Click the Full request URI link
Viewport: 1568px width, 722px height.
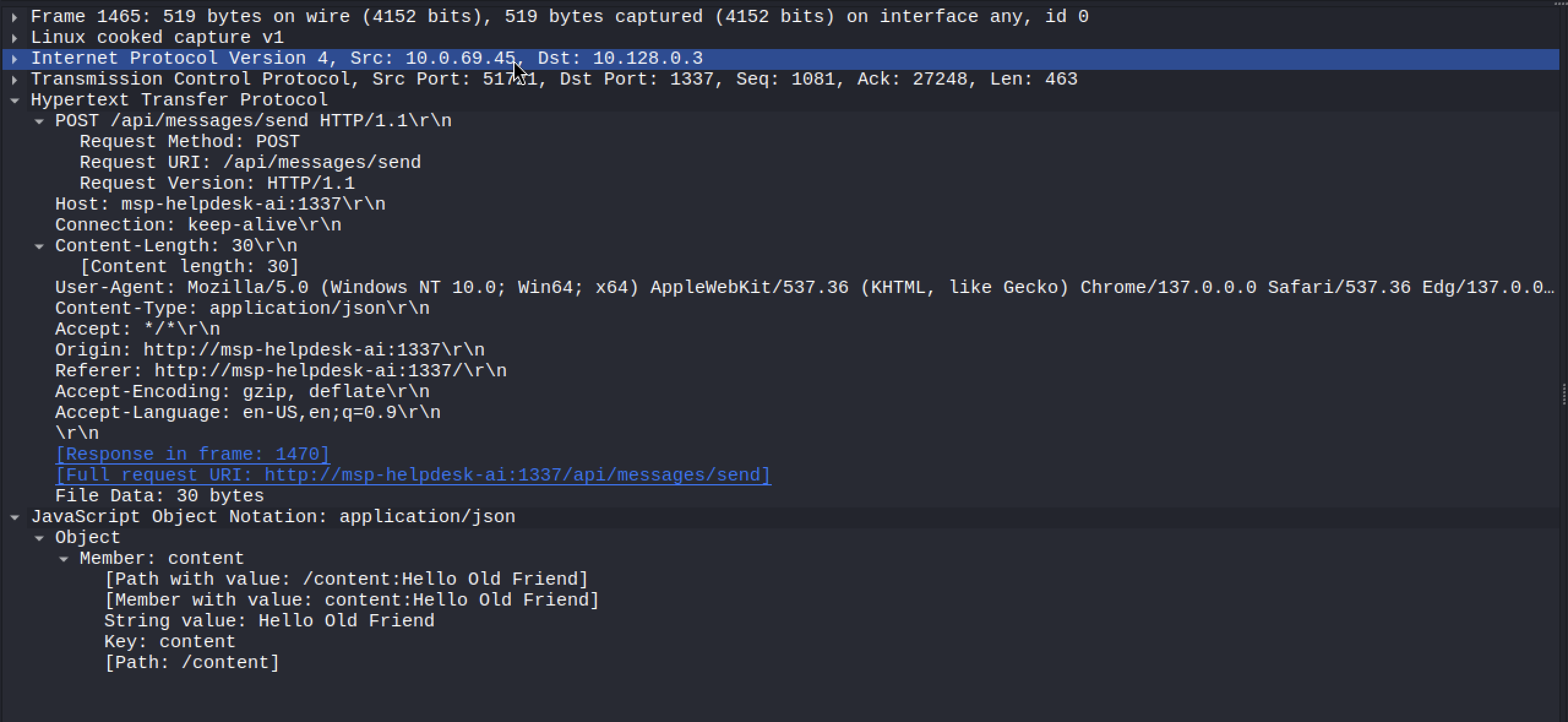(412, 475)
